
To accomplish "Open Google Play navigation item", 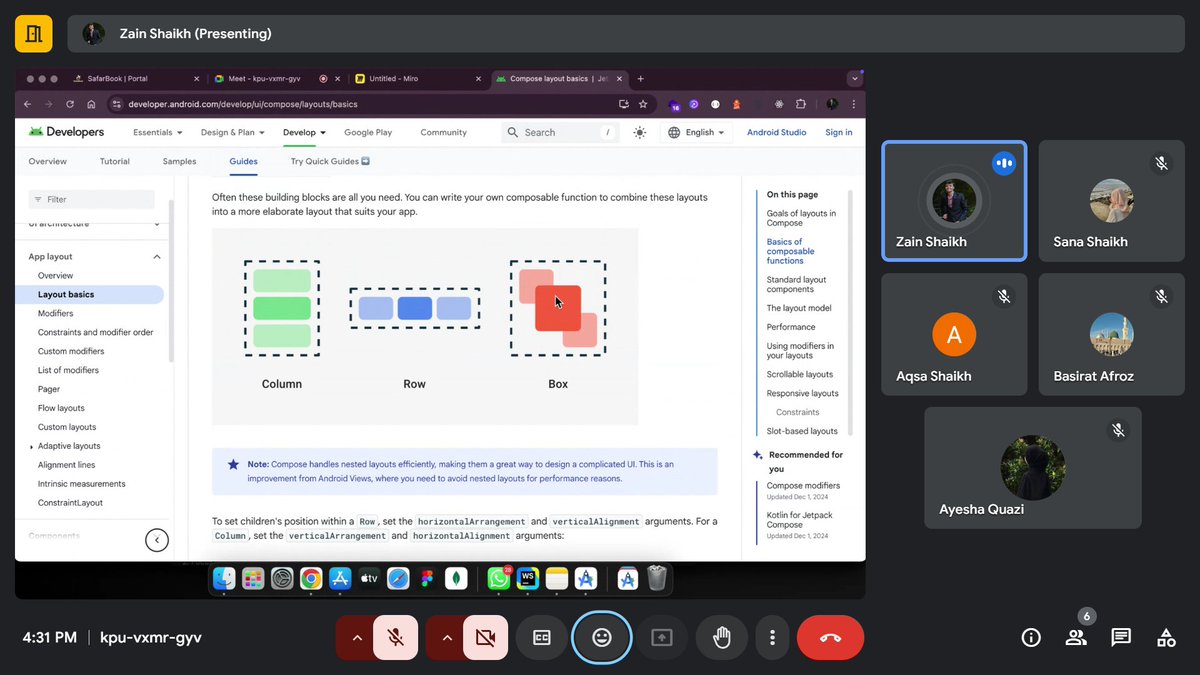I will point(368,132).
